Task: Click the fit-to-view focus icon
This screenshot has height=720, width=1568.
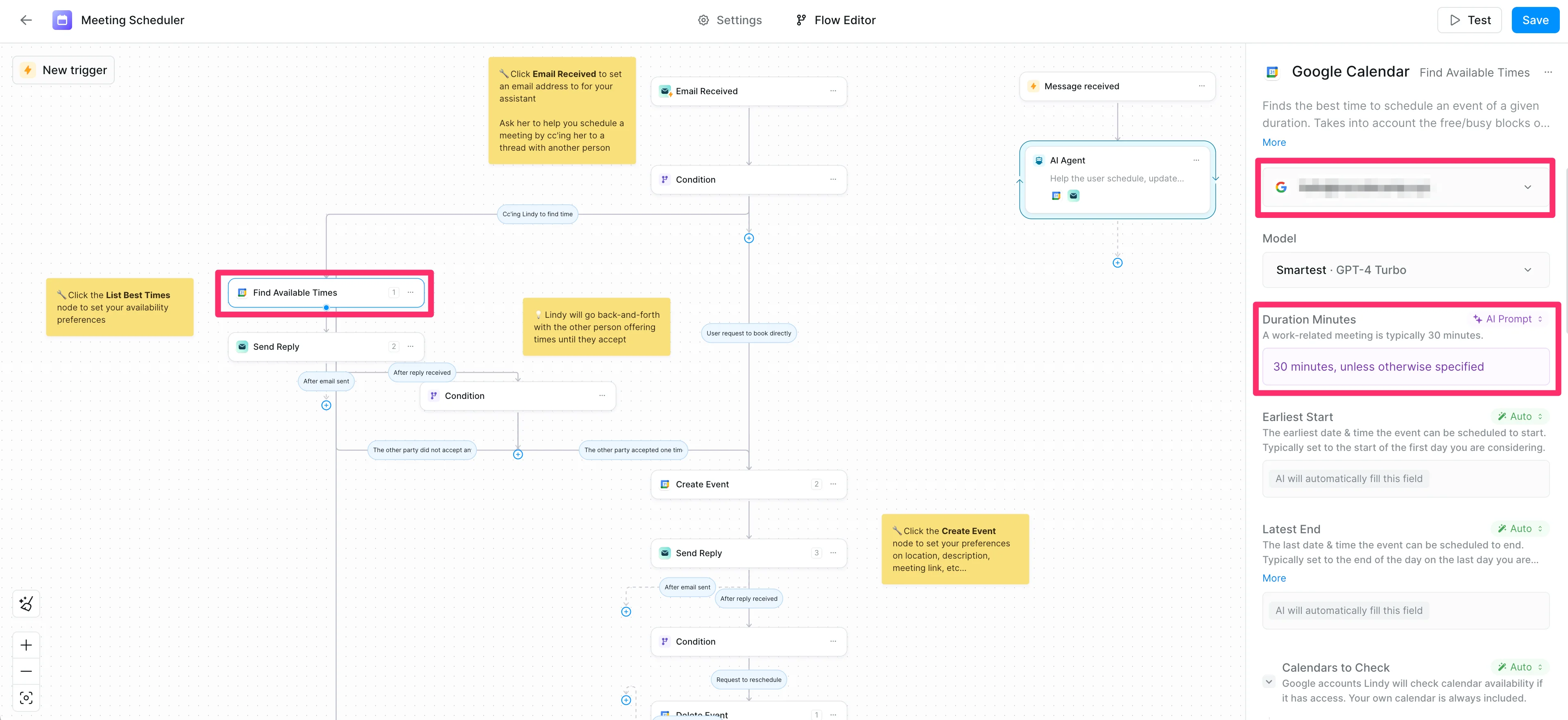Action: (26, 697)
